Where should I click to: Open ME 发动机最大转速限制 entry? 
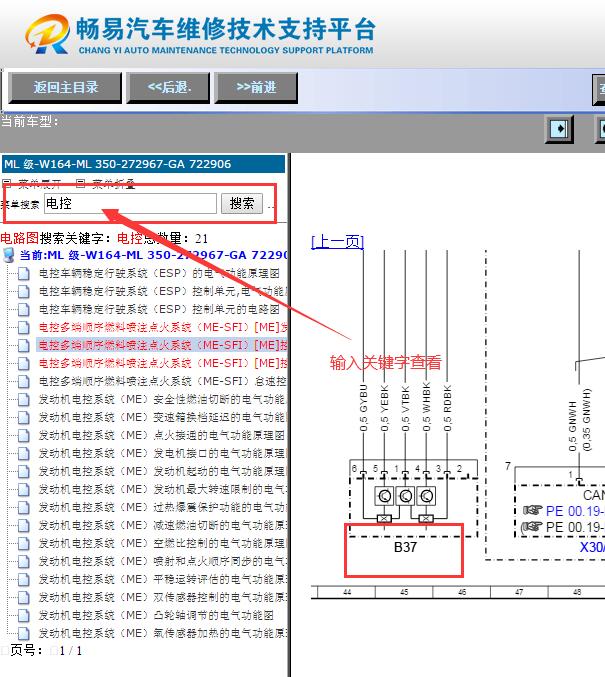pyautogui.click(x=163, y=489)
